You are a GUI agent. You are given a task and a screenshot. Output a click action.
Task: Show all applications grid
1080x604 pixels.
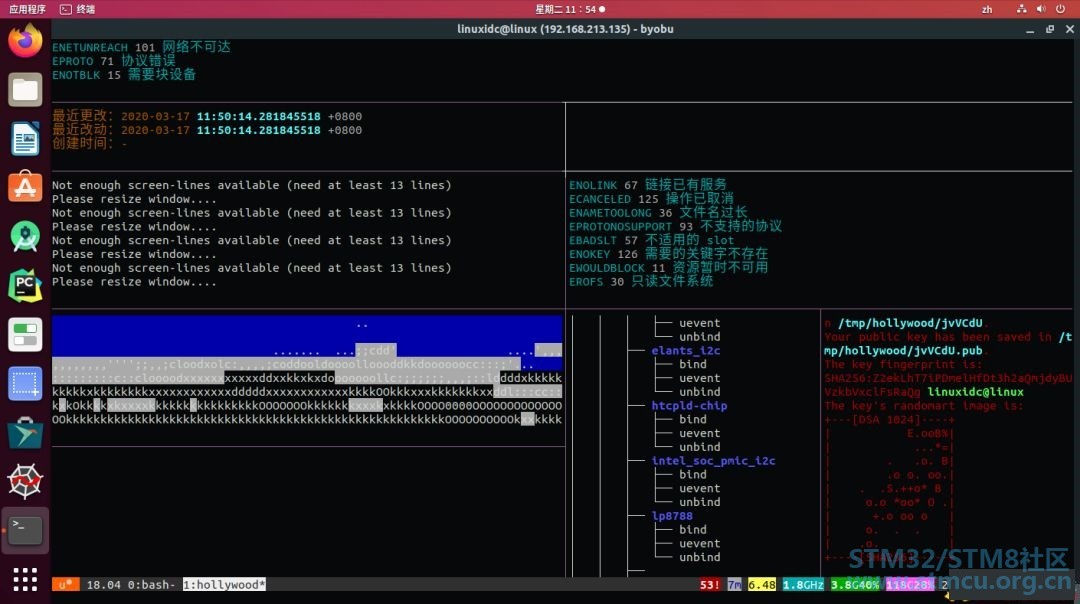[25, 579]
